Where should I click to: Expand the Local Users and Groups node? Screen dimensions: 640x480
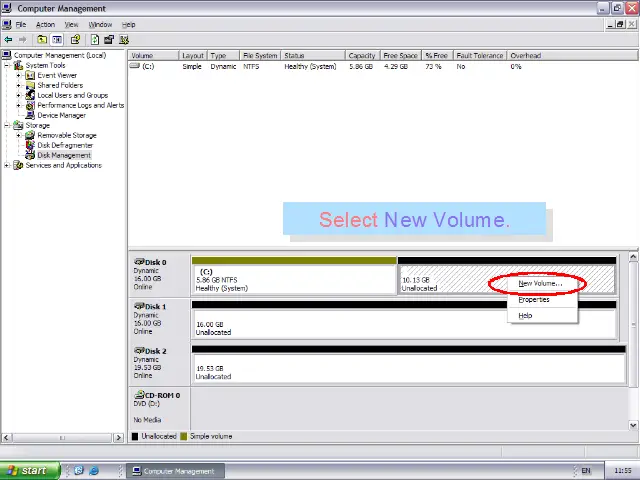18,96
